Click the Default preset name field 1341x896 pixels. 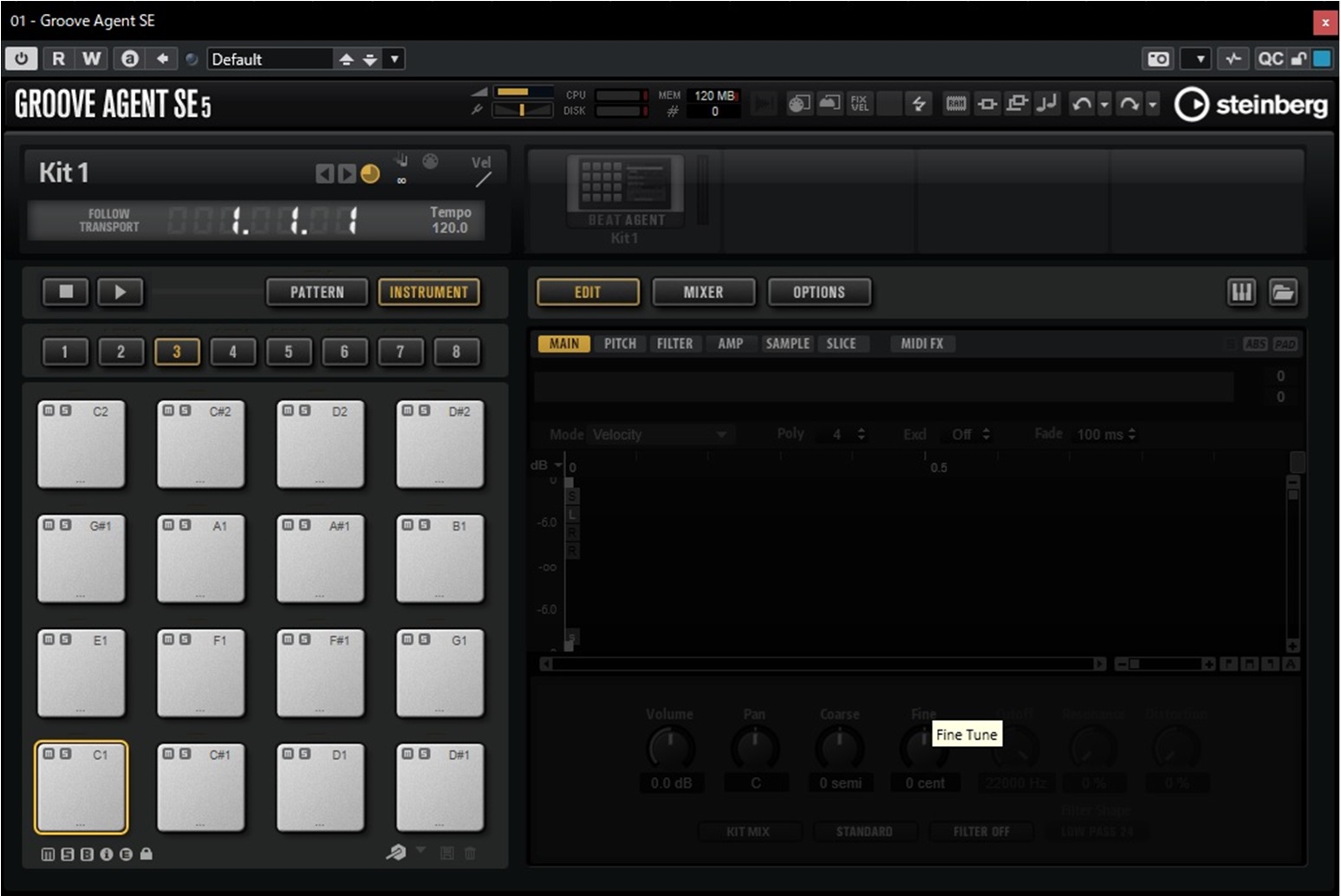click(x=270, y=59)
